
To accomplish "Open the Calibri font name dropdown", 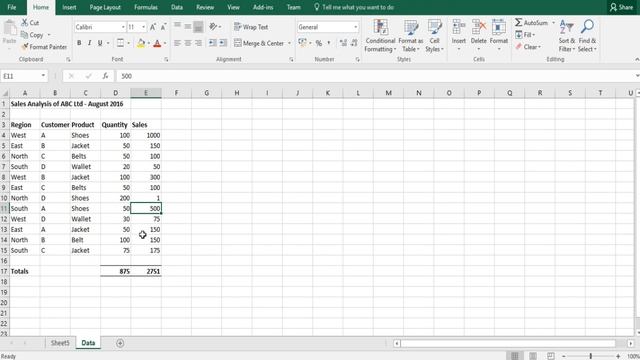I will 123,27.
